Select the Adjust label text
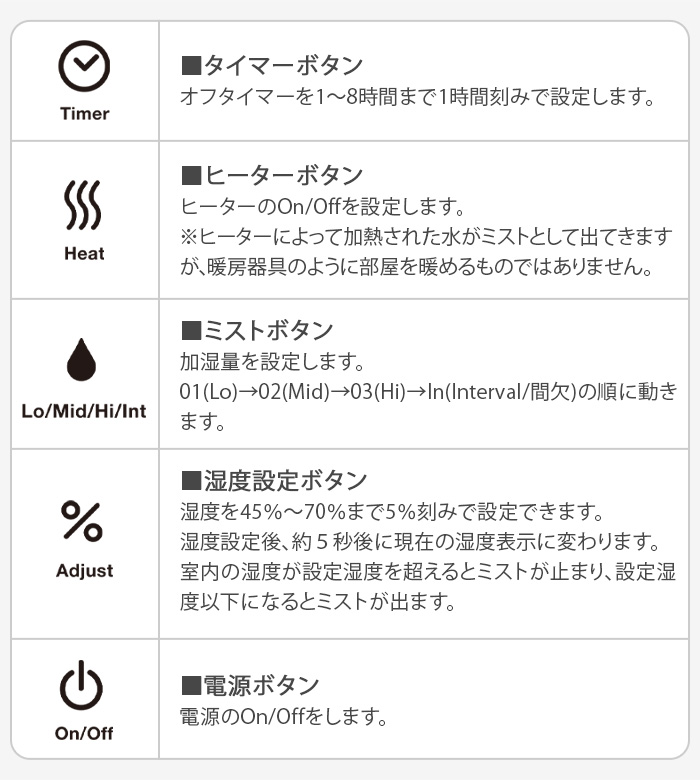 tap(85, 571)
